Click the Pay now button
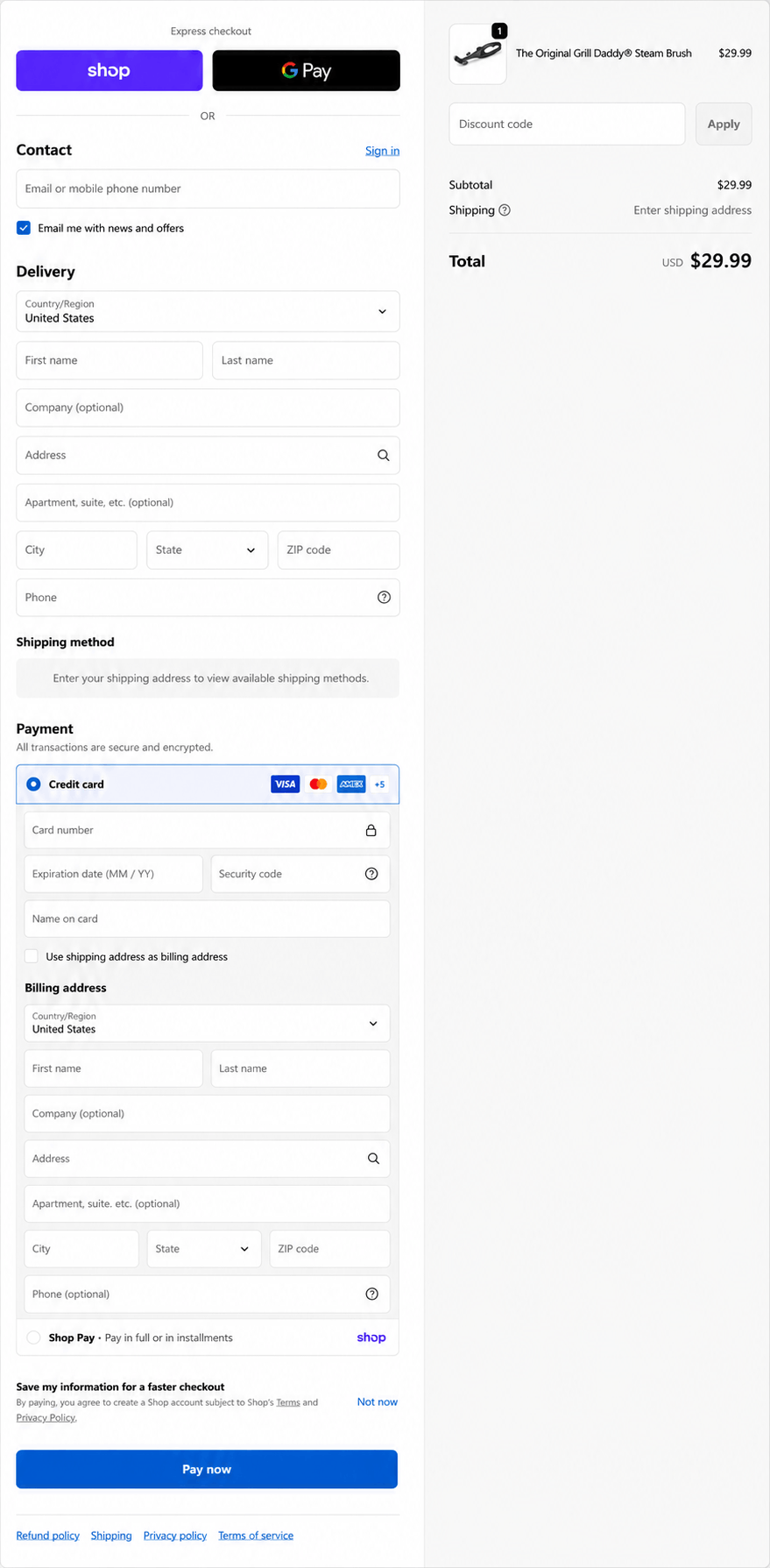The width and height of the screenshot is (770, 1568). [207, 1469]
